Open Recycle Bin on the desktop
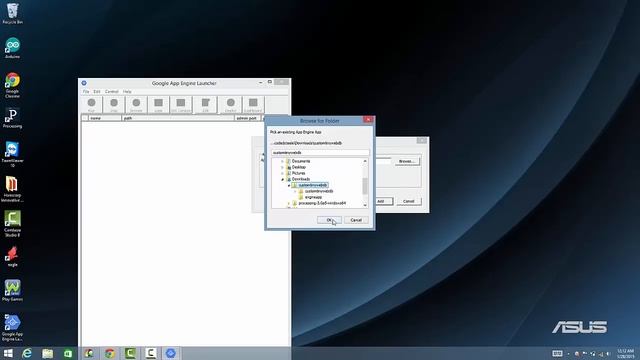 [x=12, y=13]
